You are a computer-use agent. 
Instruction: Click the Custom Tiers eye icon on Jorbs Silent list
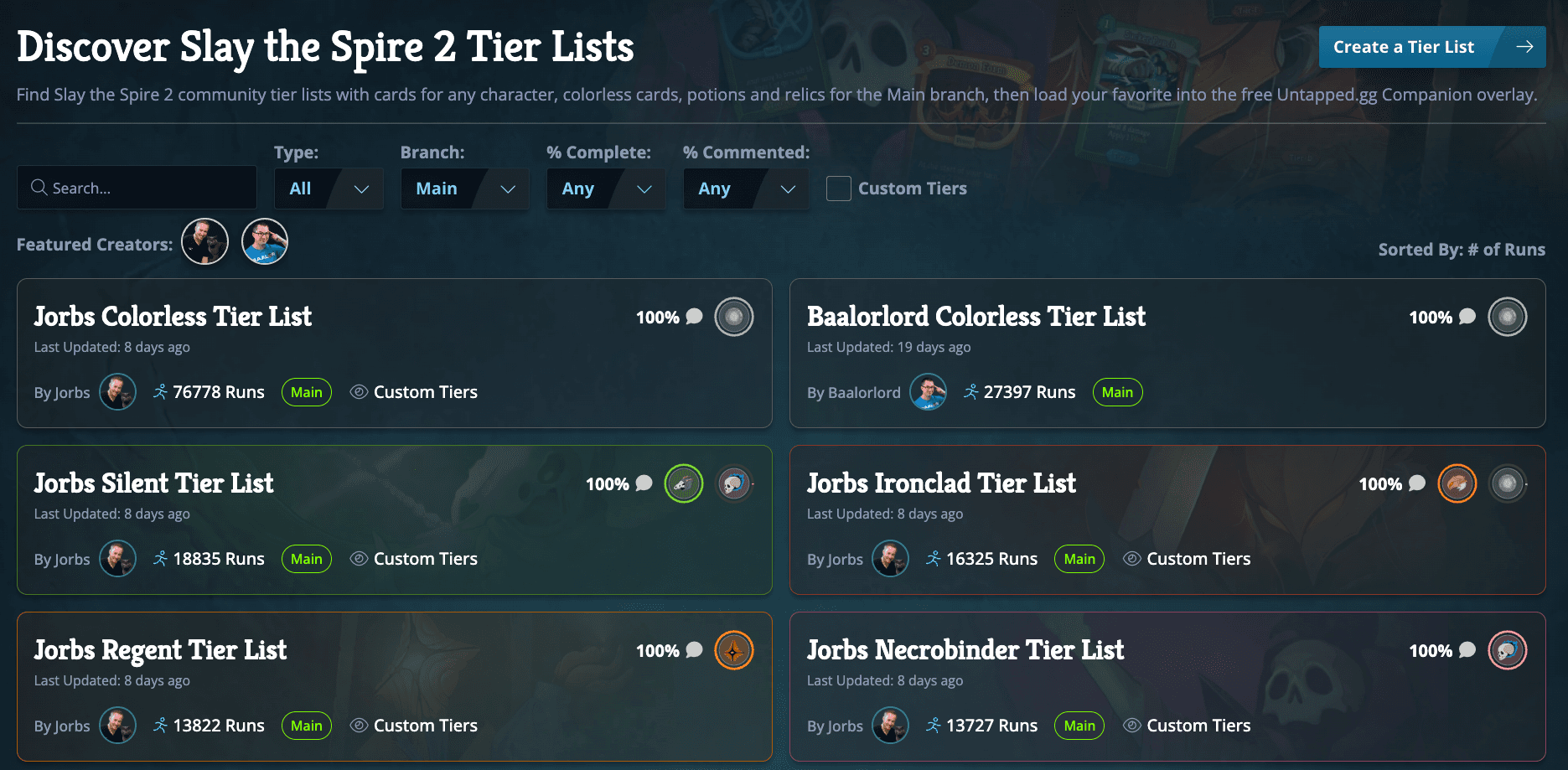pos(359,558)
